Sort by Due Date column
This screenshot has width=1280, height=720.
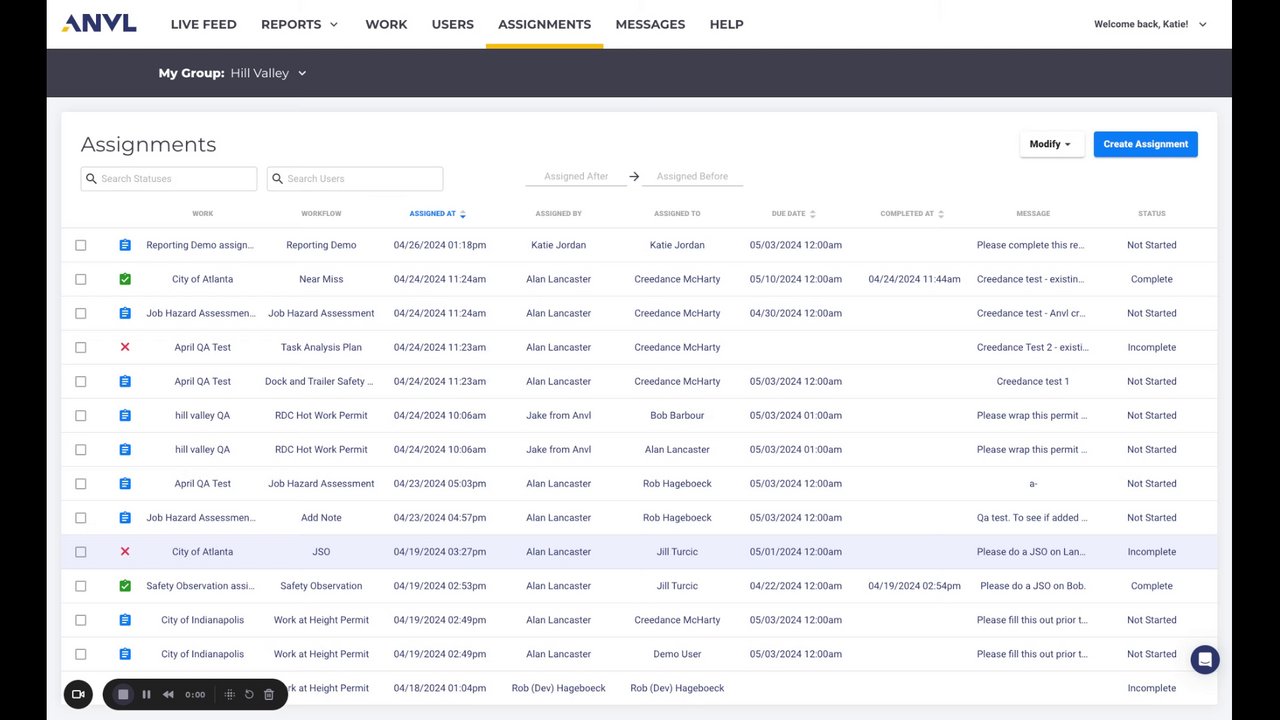794,214
